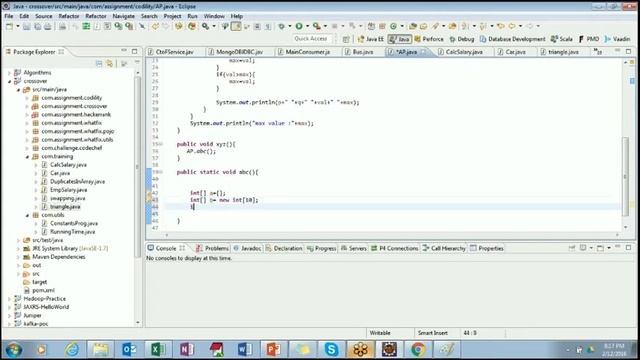640x360 pixels.
Task: Click the editor vertical scrollbar
Action: point(625,177)
